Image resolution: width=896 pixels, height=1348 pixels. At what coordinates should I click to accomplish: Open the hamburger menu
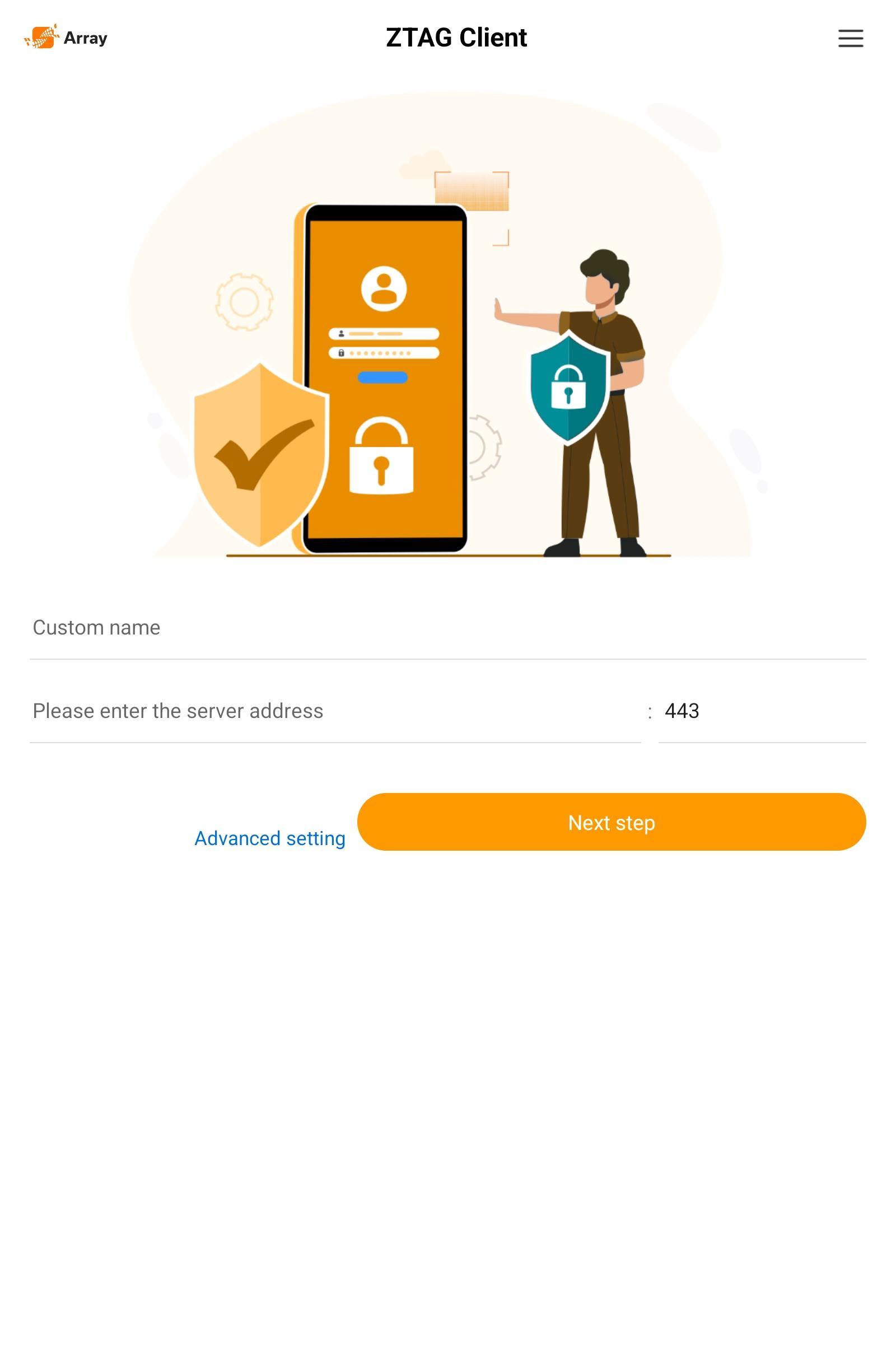tap(850, 38)
